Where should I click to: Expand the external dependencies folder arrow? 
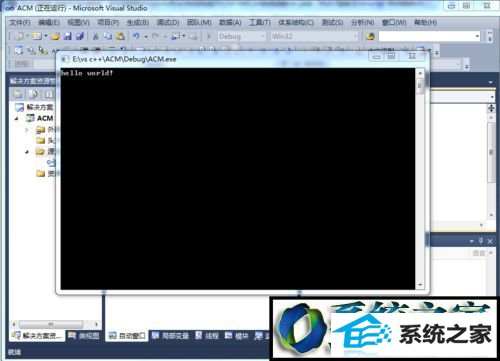[27, 129]
